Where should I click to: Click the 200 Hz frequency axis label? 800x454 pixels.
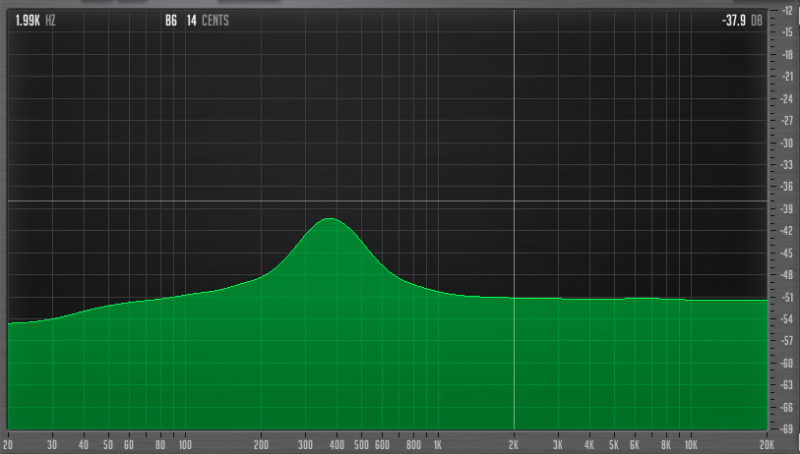pyautogui.click(x=262, y=443)
